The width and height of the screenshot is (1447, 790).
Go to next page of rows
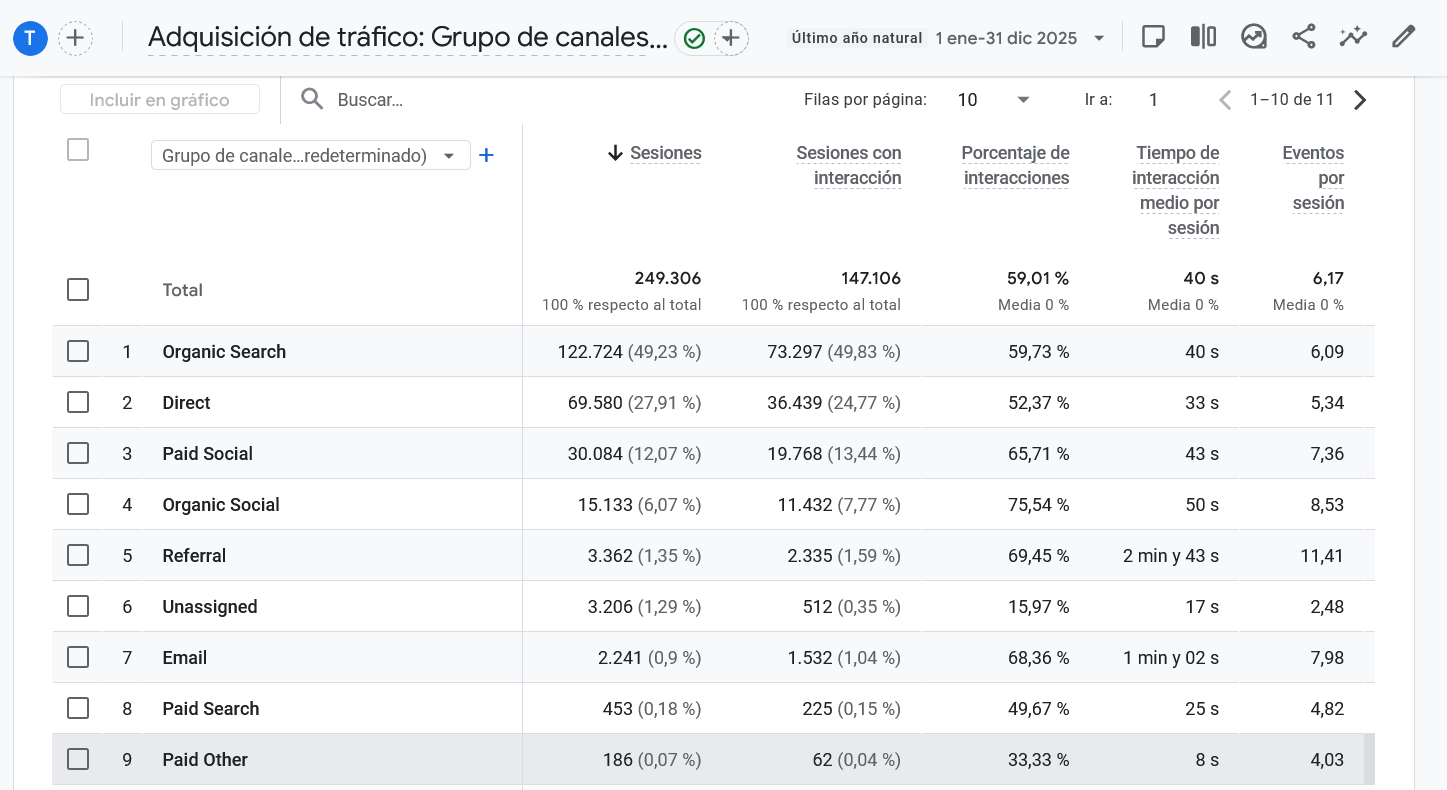coord(1359,100)
